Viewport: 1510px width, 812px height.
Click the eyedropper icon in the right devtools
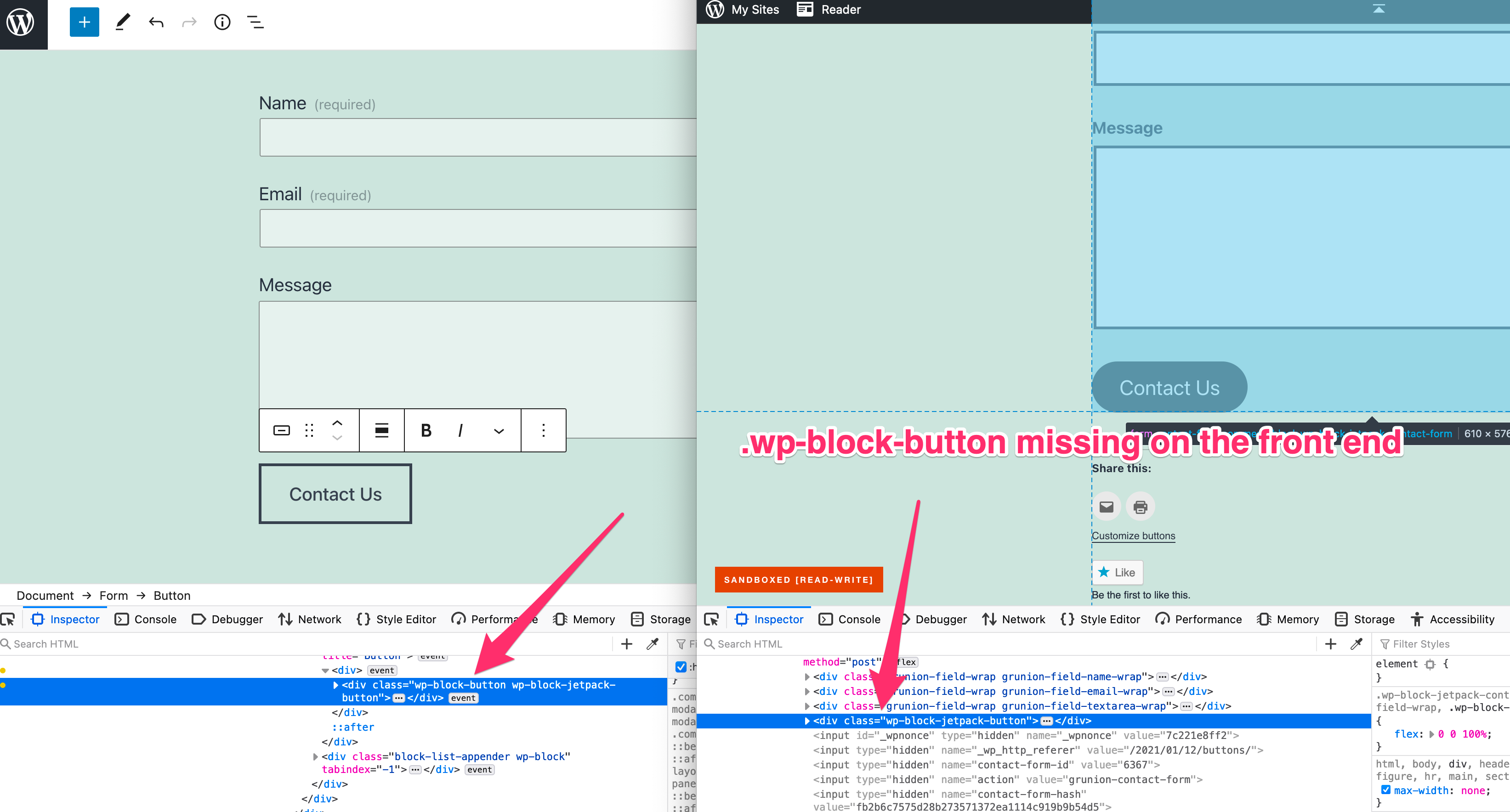coord(1357,644)
